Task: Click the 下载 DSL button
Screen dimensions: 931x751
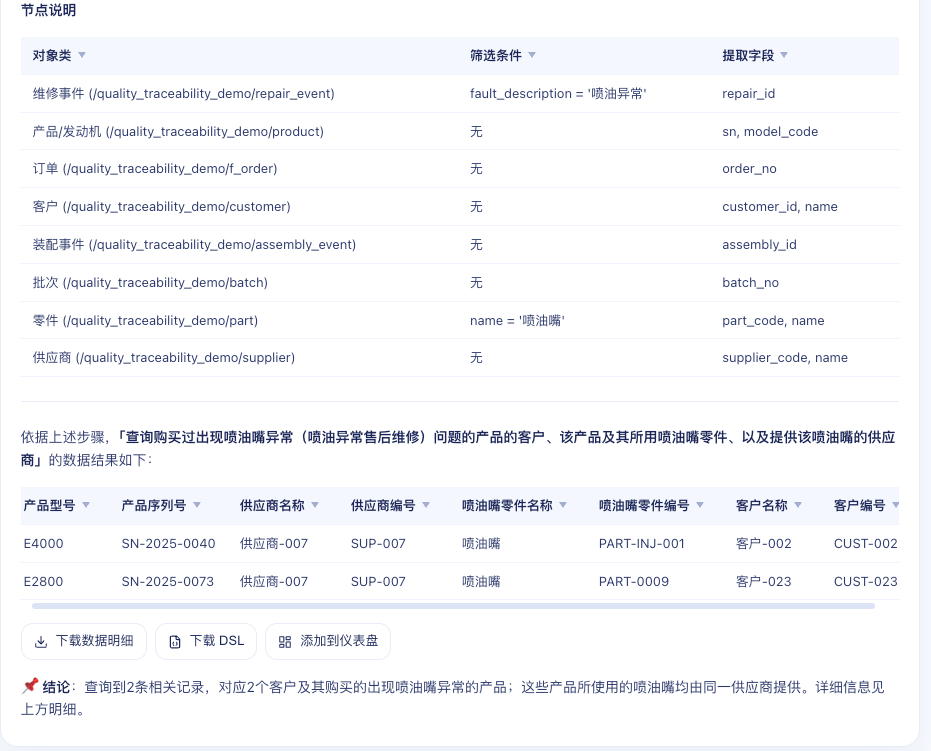Action: click(x=206, y=641)
